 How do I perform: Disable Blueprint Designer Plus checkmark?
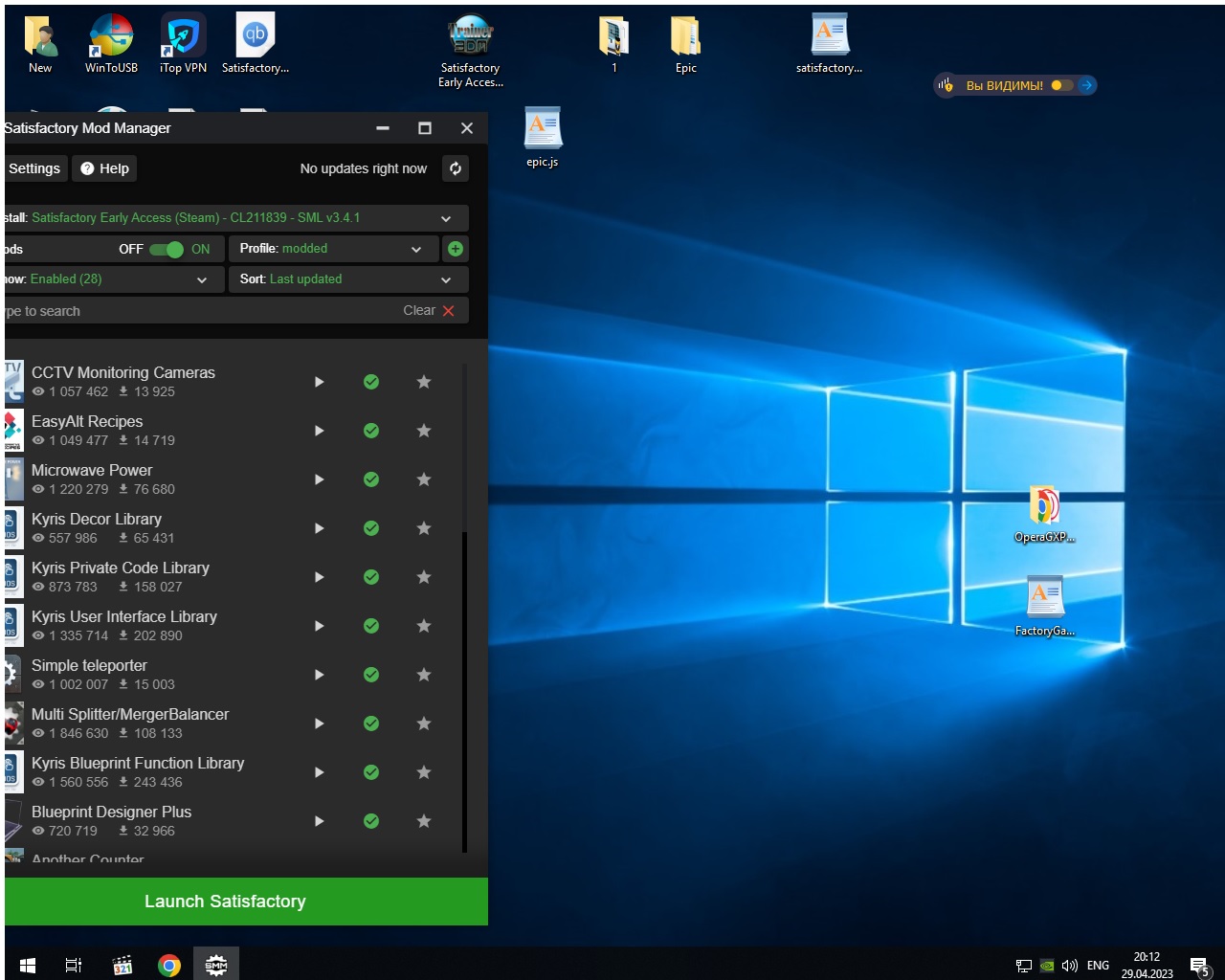coord(371,821)
